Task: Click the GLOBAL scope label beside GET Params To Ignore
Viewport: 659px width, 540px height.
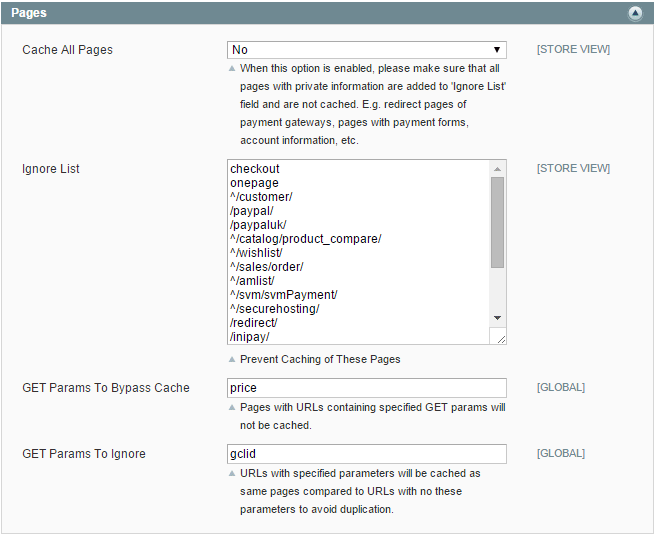Action: click(561, 454)
